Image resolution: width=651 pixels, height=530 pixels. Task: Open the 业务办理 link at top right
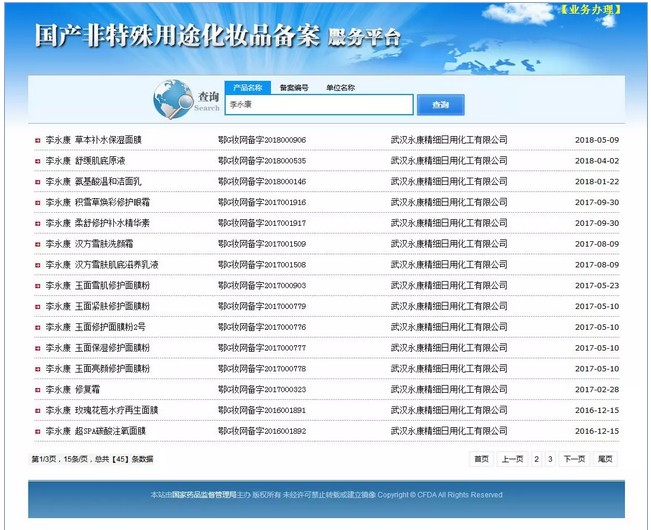click(589, 9)
